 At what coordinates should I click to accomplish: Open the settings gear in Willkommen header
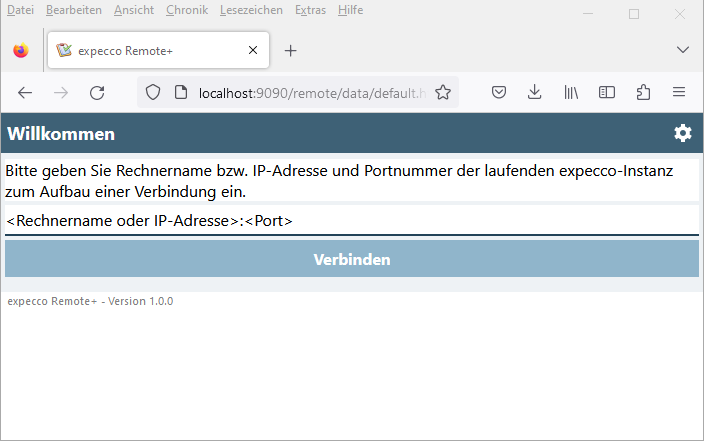click(683, 134)
